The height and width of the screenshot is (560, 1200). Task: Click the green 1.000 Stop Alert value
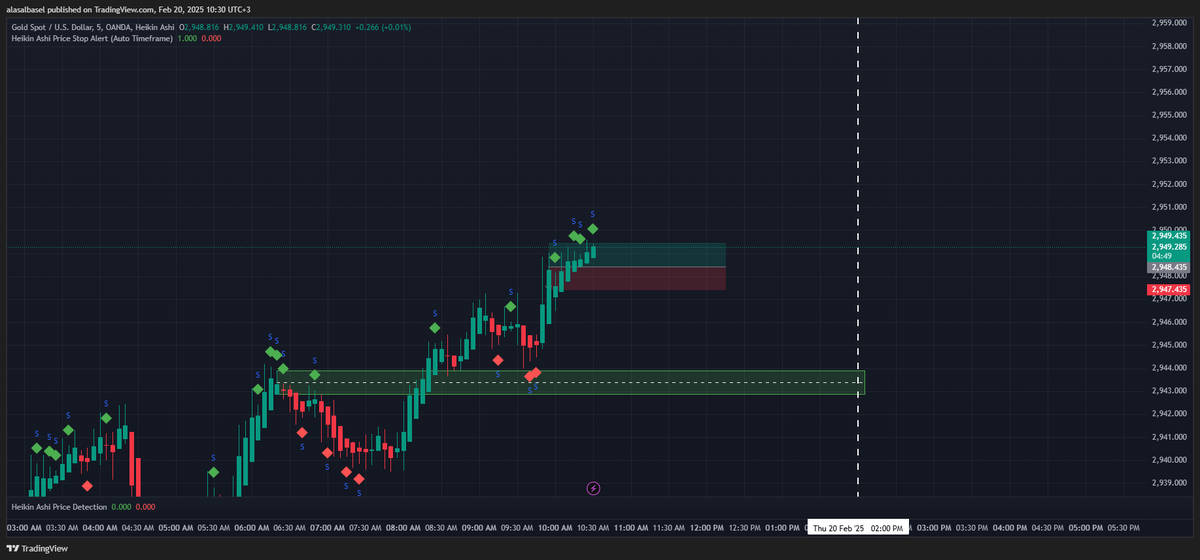(187, 38)
